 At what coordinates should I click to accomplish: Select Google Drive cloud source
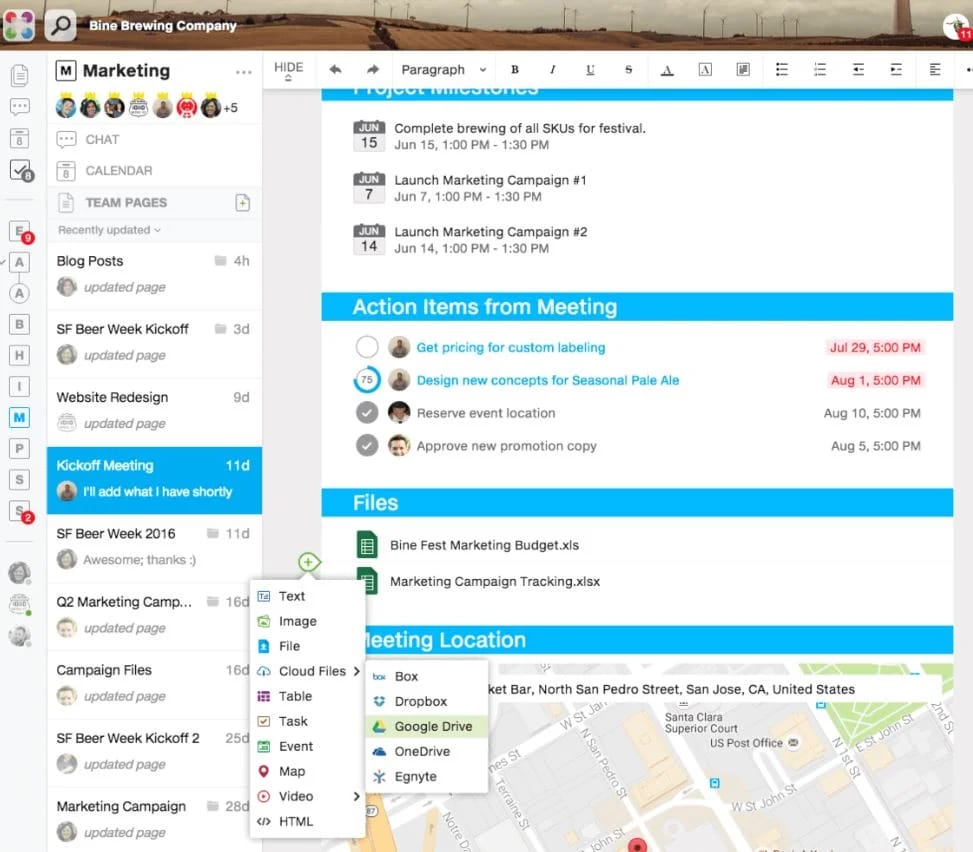point(427,726)
